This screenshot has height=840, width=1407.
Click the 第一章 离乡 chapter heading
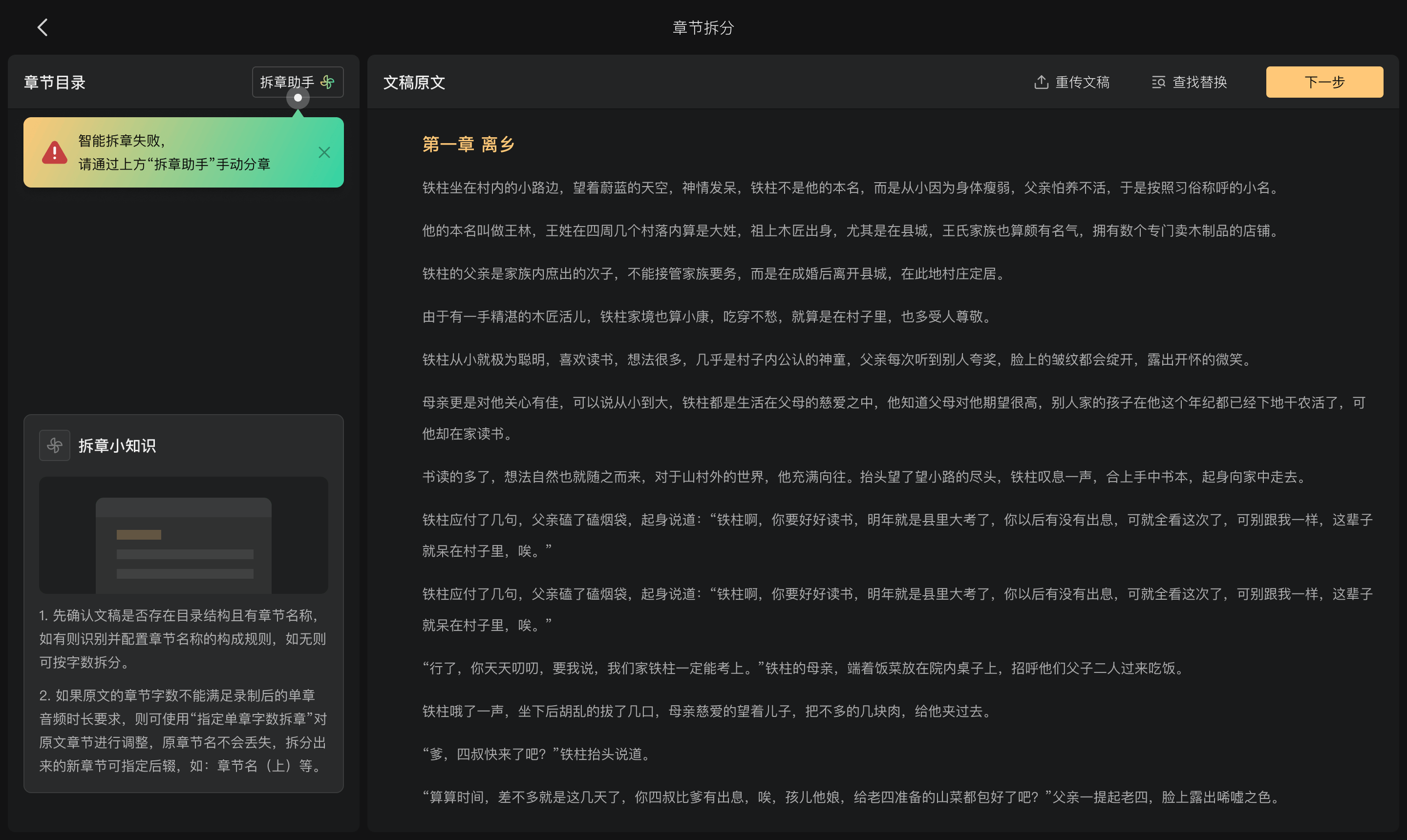(x=468, y=145)
